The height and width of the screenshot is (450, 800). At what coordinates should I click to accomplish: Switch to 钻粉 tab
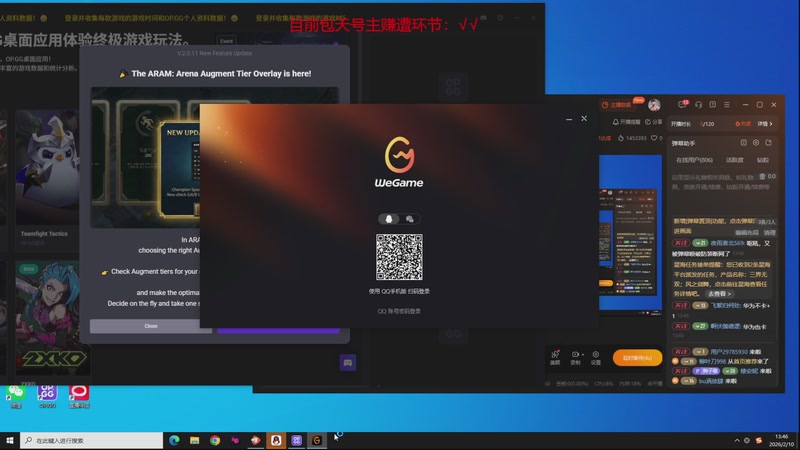763,160
